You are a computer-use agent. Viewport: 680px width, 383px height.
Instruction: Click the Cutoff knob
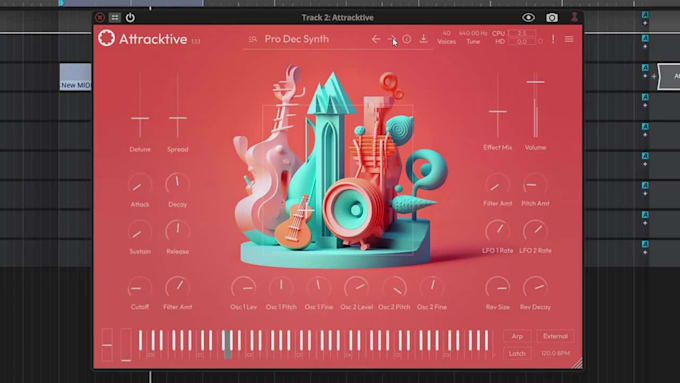point(140,287)
